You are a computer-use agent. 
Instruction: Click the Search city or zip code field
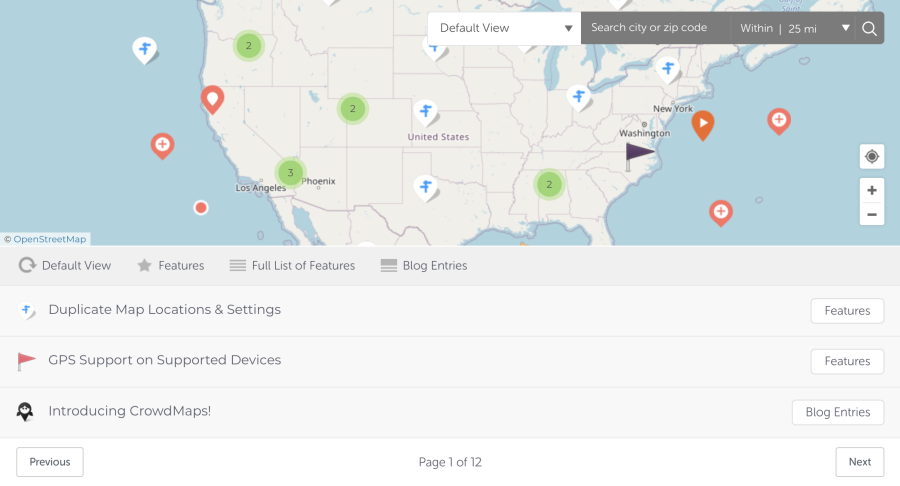(655, 28)
